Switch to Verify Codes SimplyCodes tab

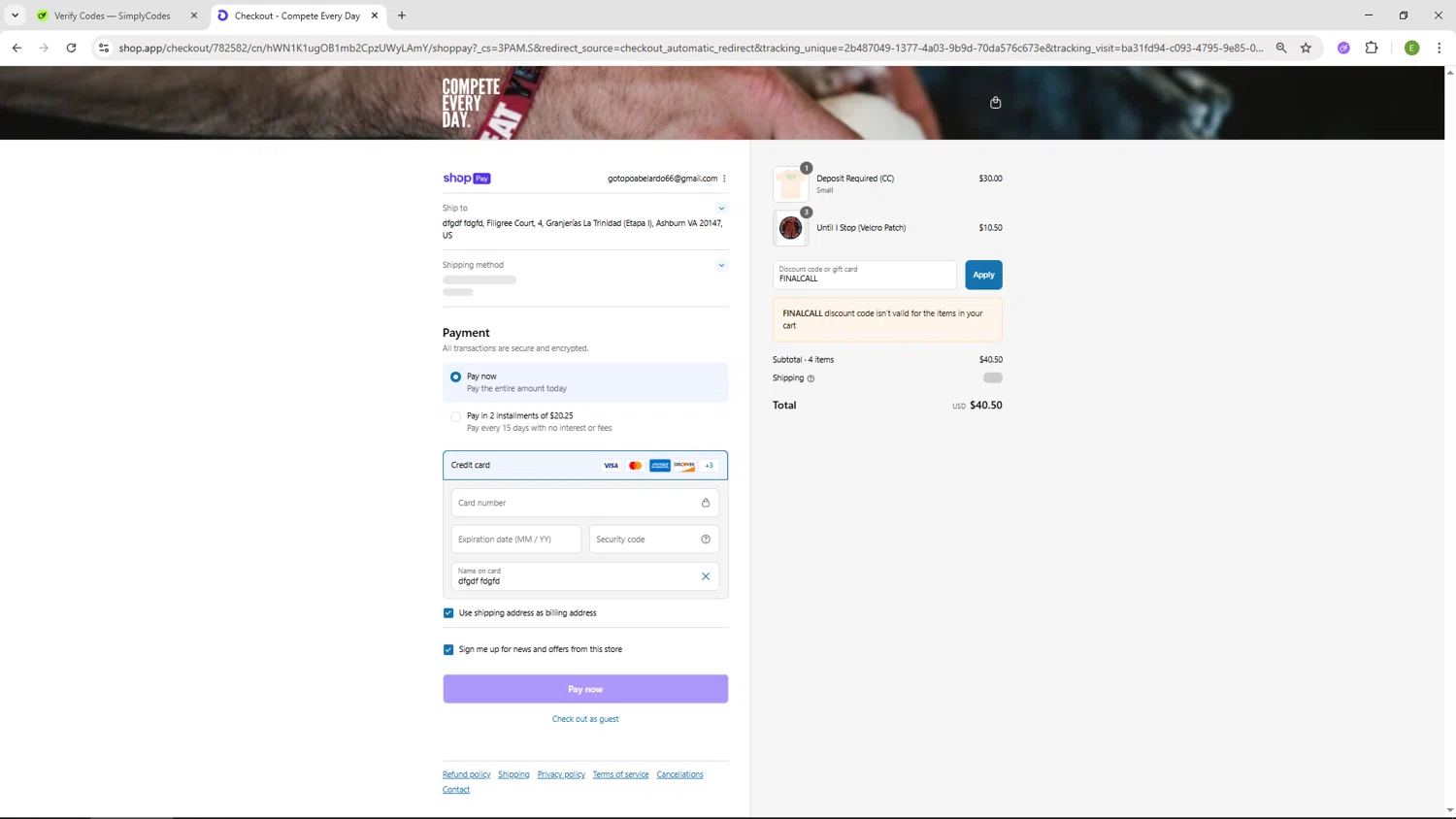pos(112,16)
